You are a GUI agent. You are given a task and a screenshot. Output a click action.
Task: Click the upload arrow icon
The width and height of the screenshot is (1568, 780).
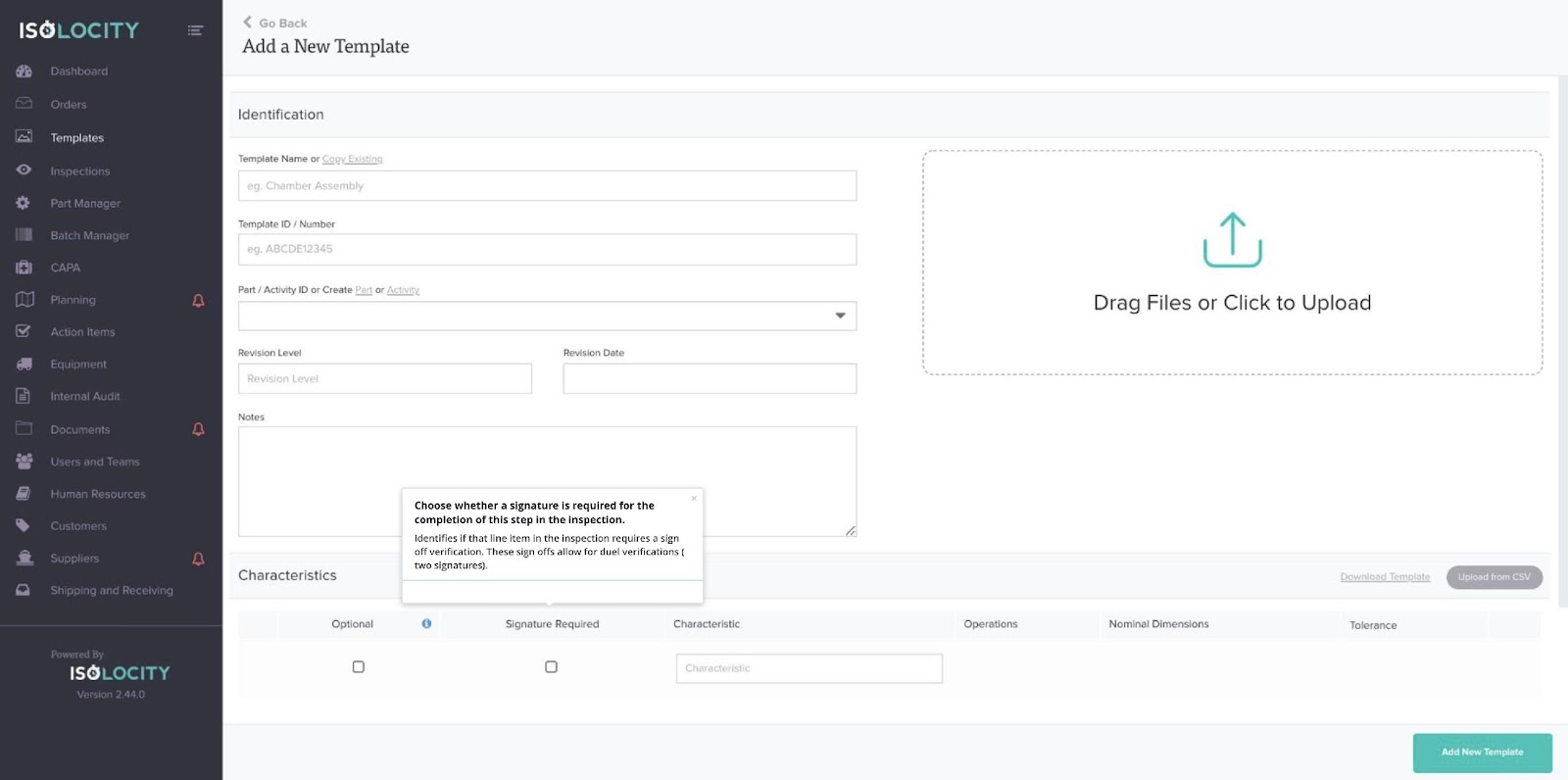1232,240
